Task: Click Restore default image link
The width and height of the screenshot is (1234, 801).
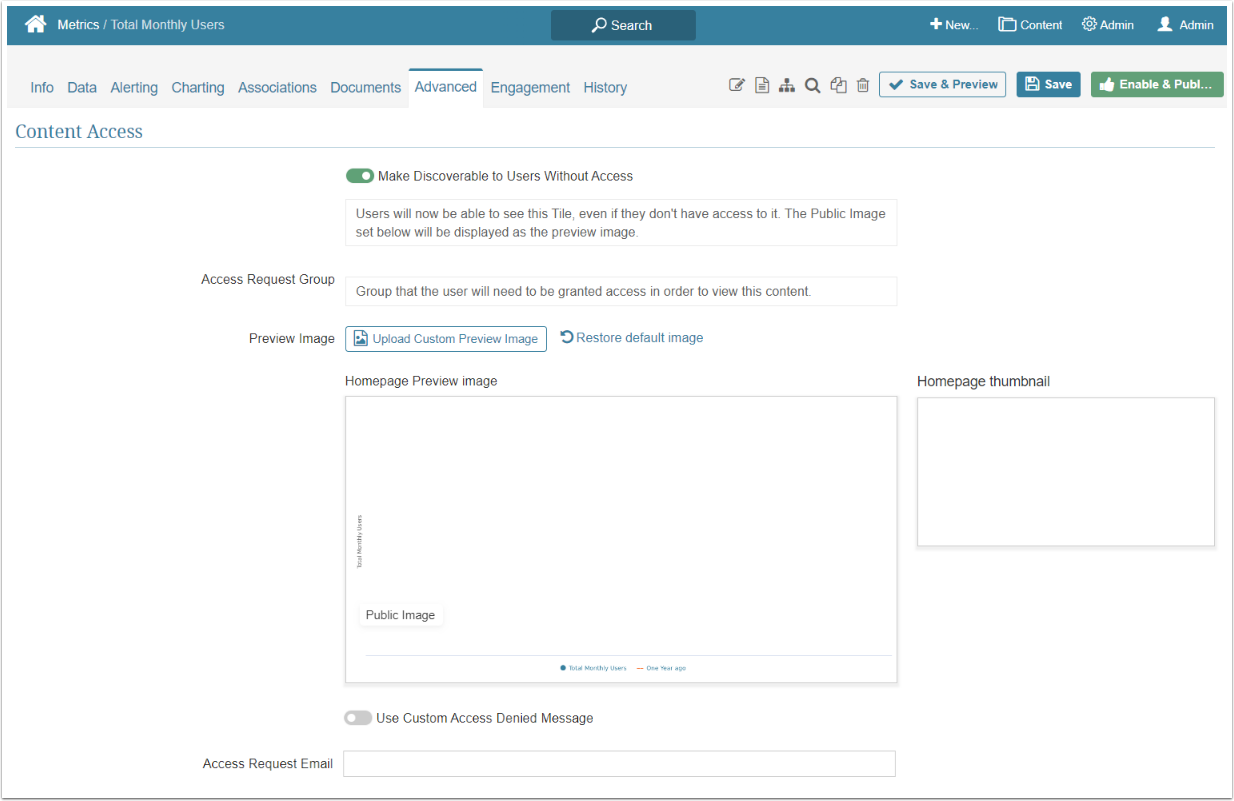Action: point(632,338)
